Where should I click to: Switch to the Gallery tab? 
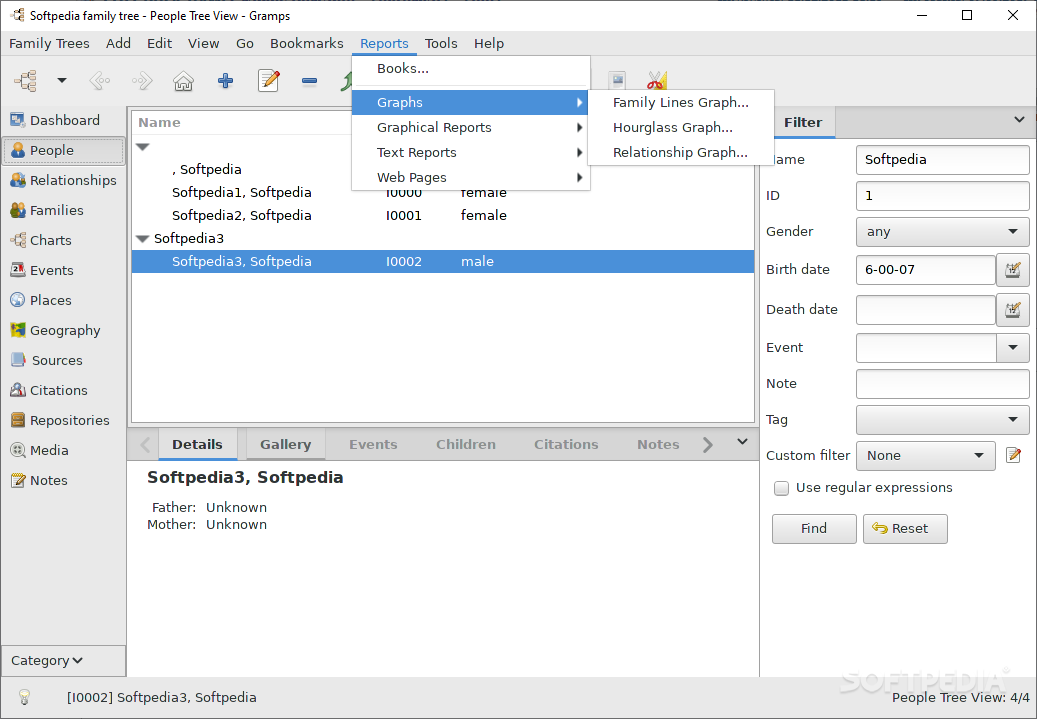(286, 444)
